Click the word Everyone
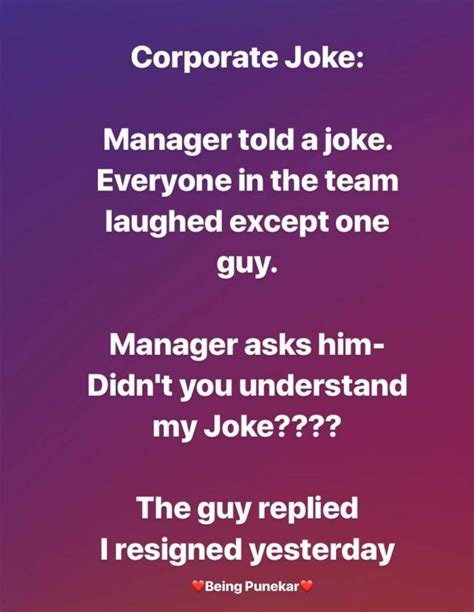 tap(164, 181)
